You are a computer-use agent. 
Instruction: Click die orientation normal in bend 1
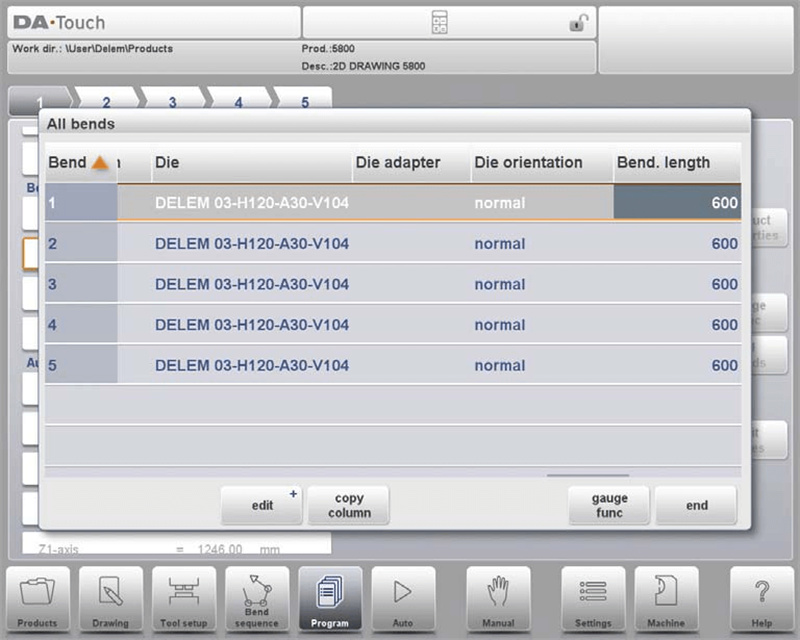pos(499,203)
